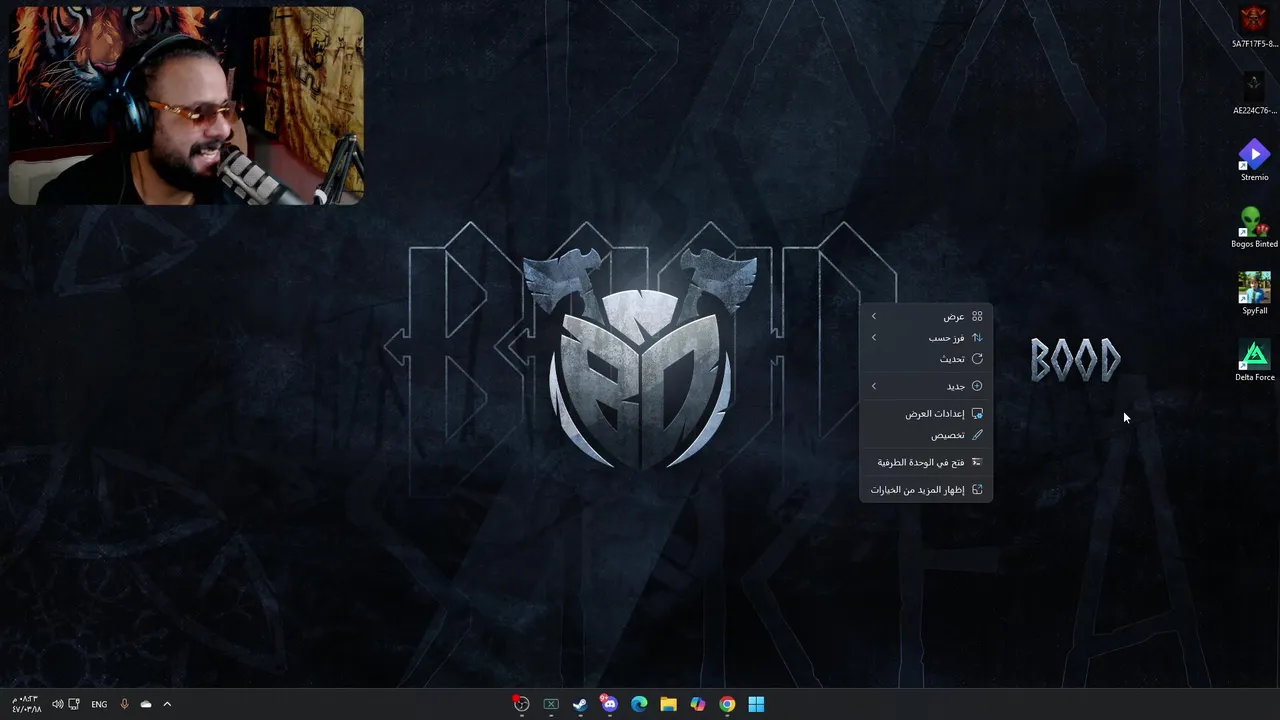Screen dimensions: 1280x720
Task: Click إظهار المزيد من الخيارات (Show more options)
Action: pyautogui.click(x=926, y=490)
